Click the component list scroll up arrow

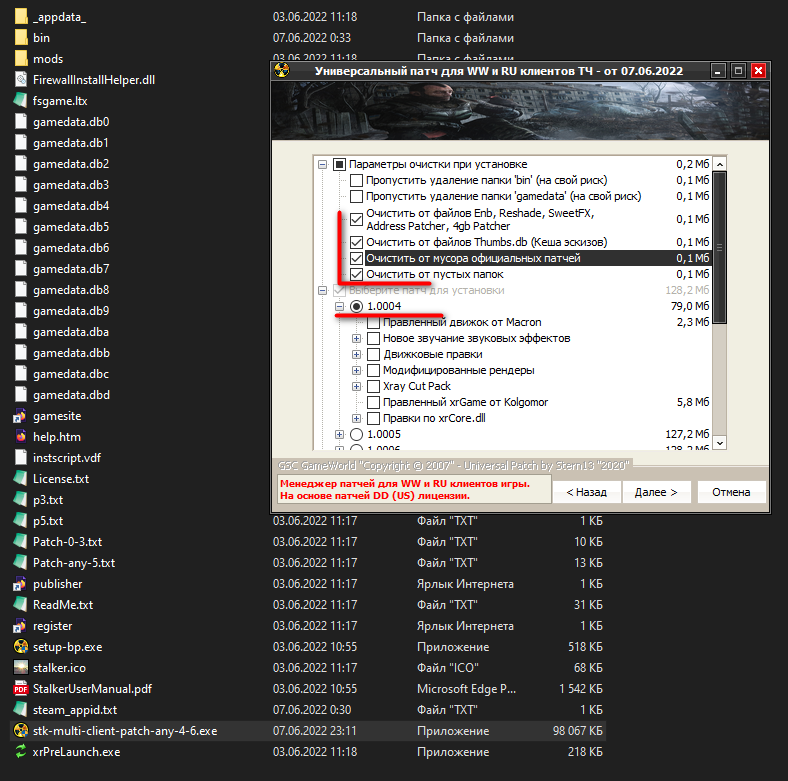720,164
